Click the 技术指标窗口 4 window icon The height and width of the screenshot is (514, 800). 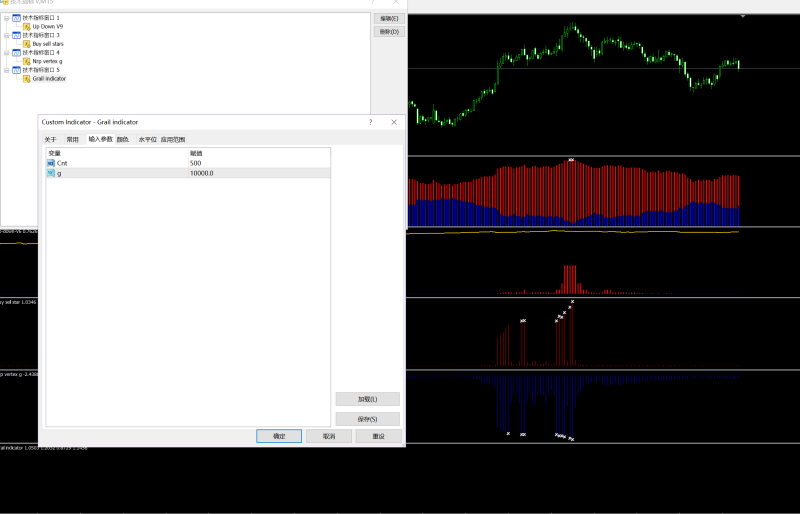pos(16,53)
